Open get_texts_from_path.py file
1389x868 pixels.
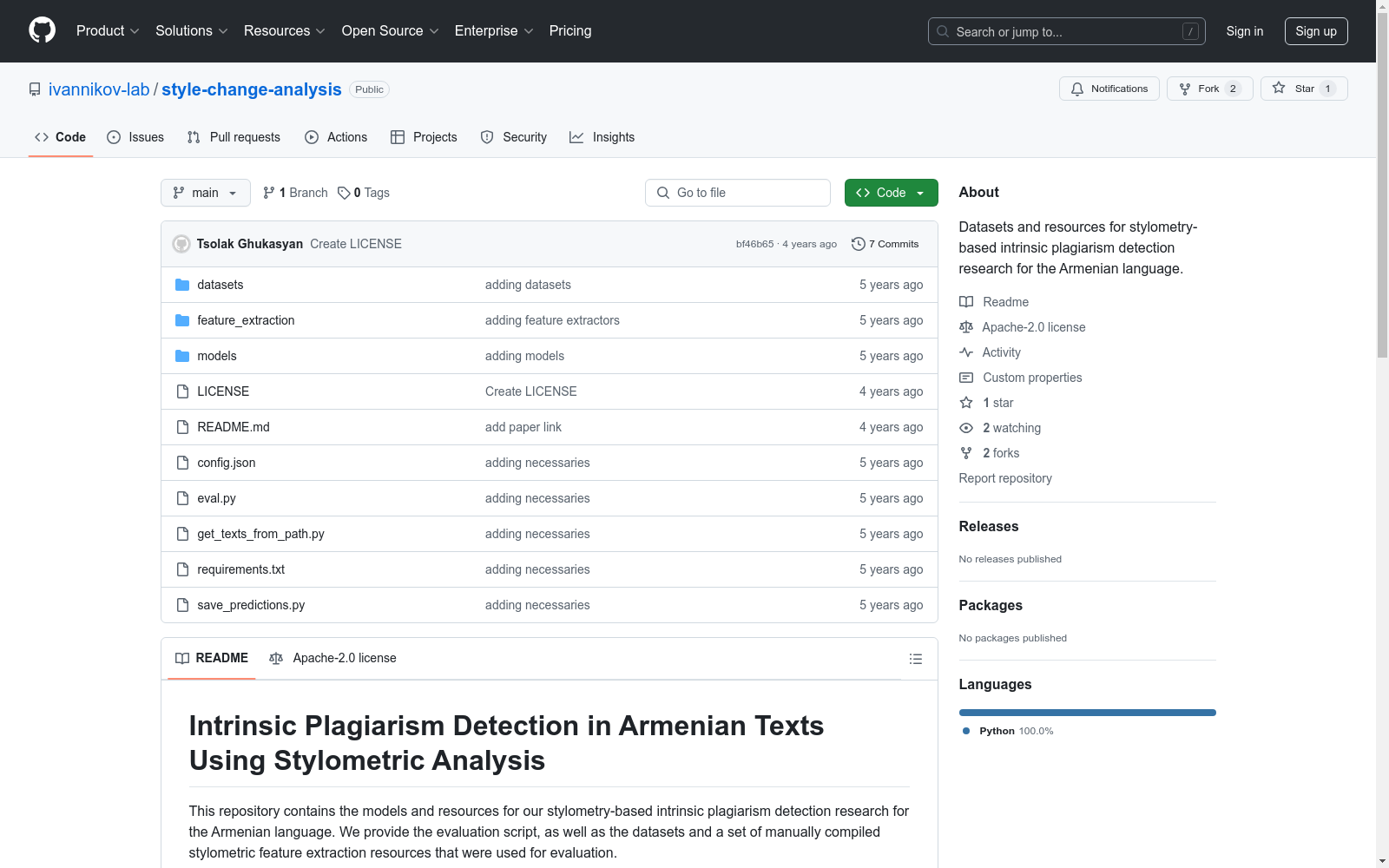click(260, 534)
